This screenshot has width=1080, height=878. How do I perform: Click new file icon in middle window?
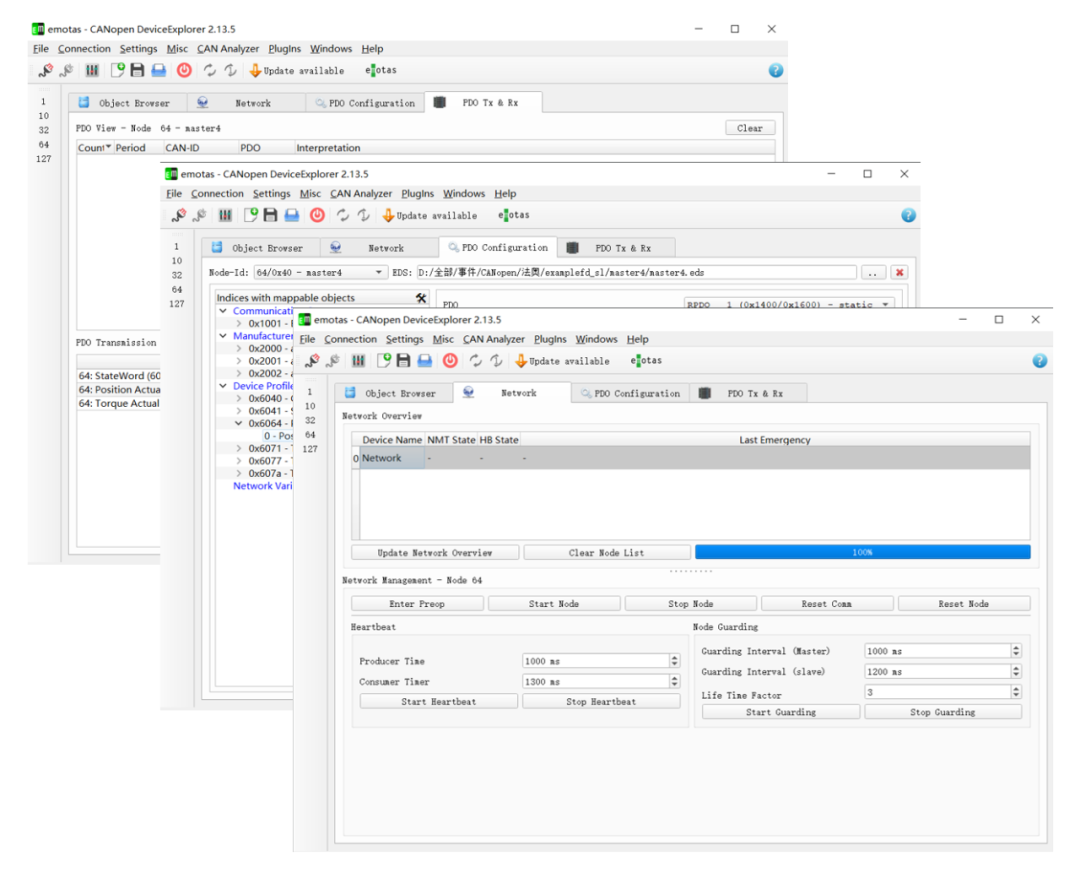pyautogui.click(x=251, y=215)
